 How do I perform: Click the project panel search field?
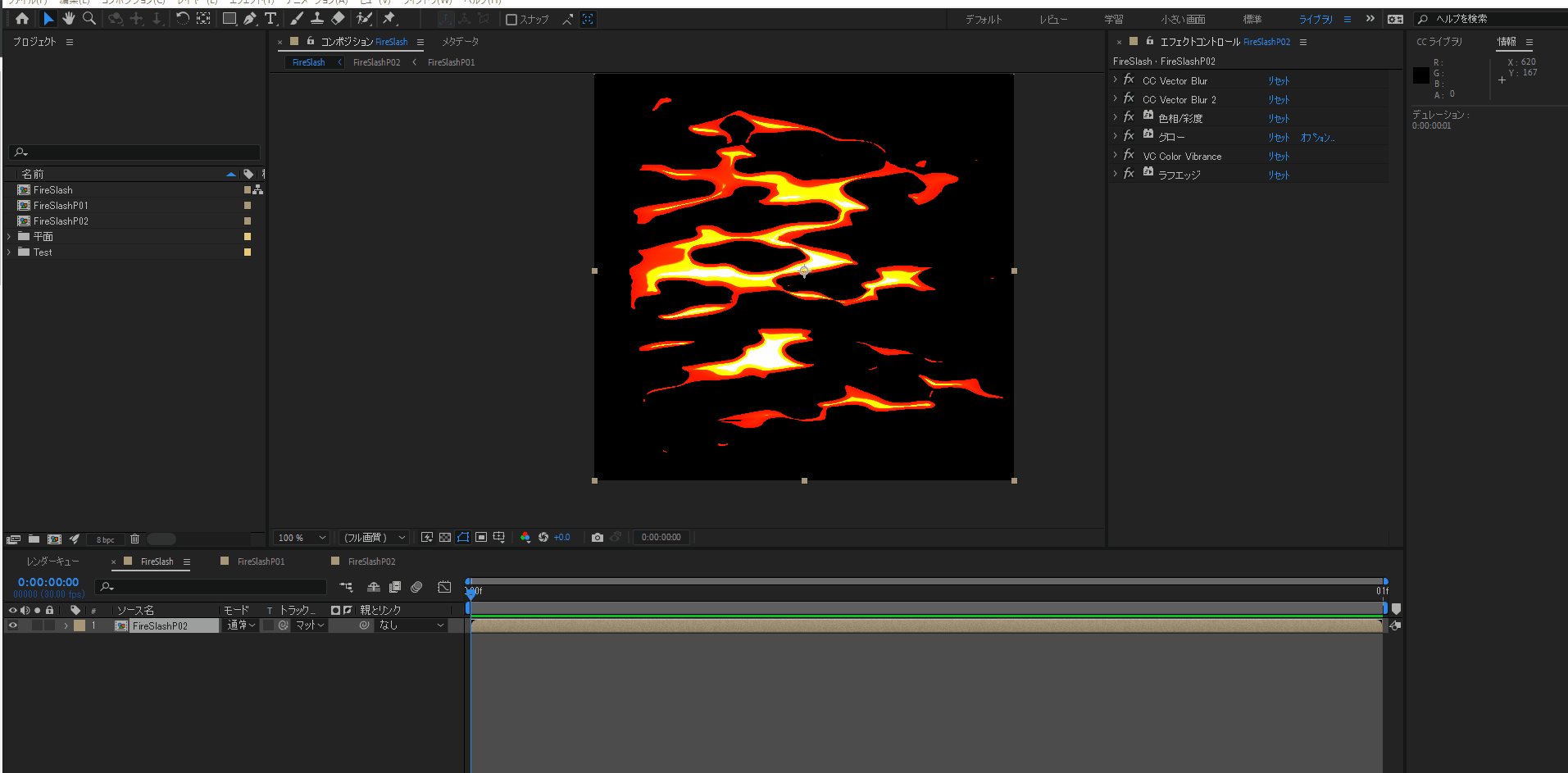click(135, 152)
